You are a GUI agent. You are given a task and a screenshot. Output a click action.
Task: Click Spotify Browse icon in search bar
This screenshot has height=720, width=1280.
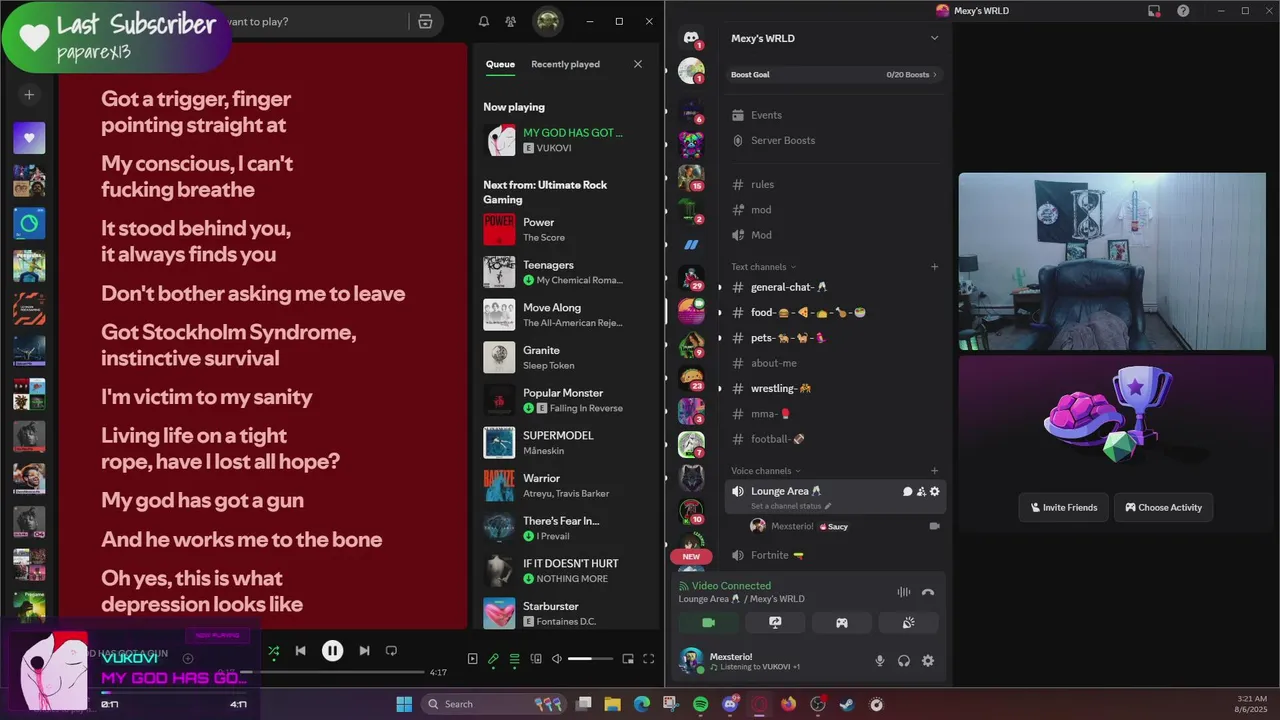[425, 21]
